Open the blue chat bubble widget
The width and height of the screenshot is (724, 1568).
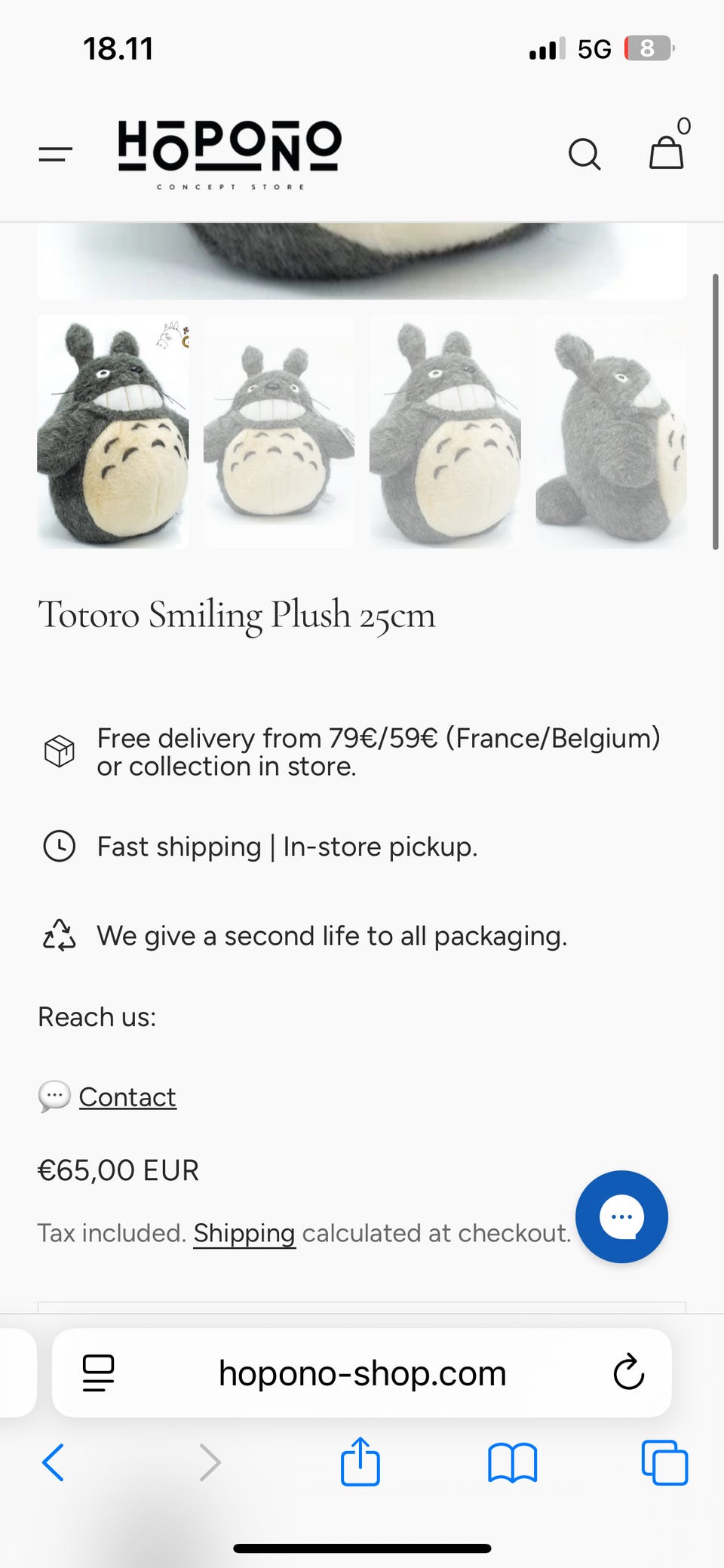tap(621, 1216)
